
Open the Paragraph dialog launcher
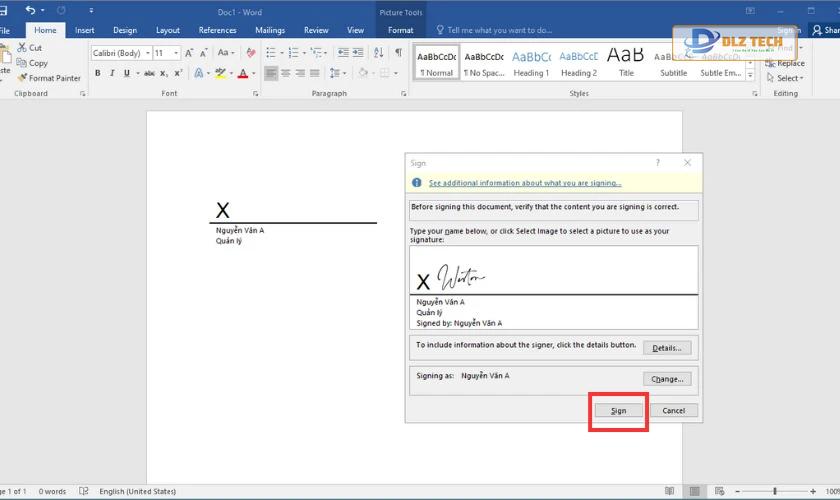point(403,94)
